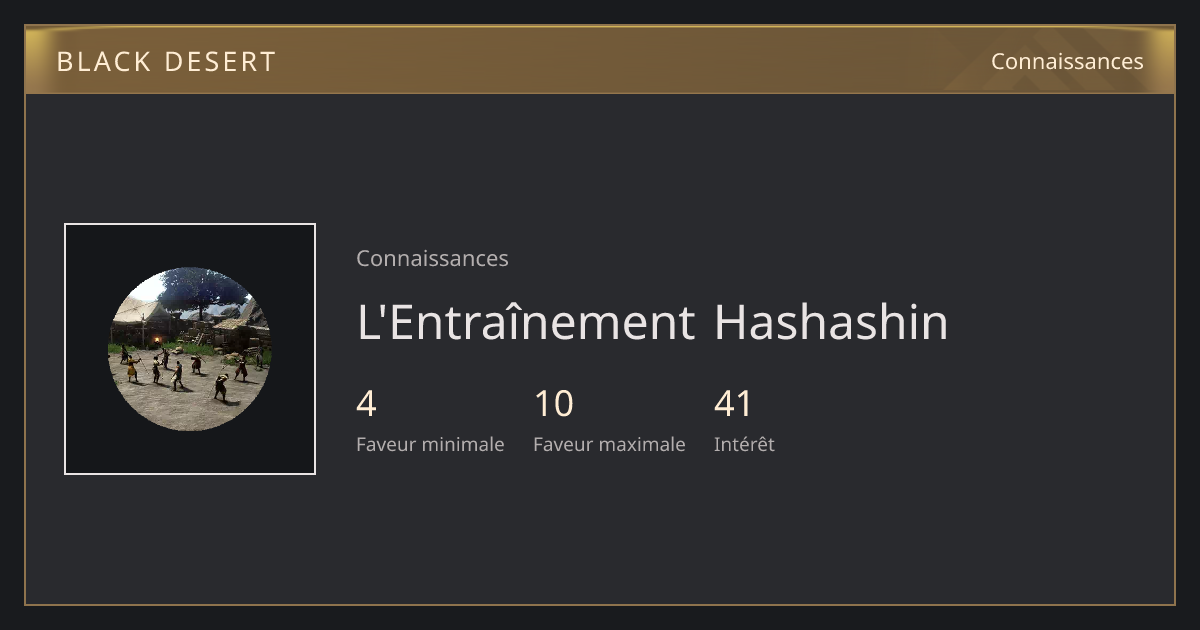The image size is (1200, 630).
Task: Select the Faveur maximale label
Action: 609,444
